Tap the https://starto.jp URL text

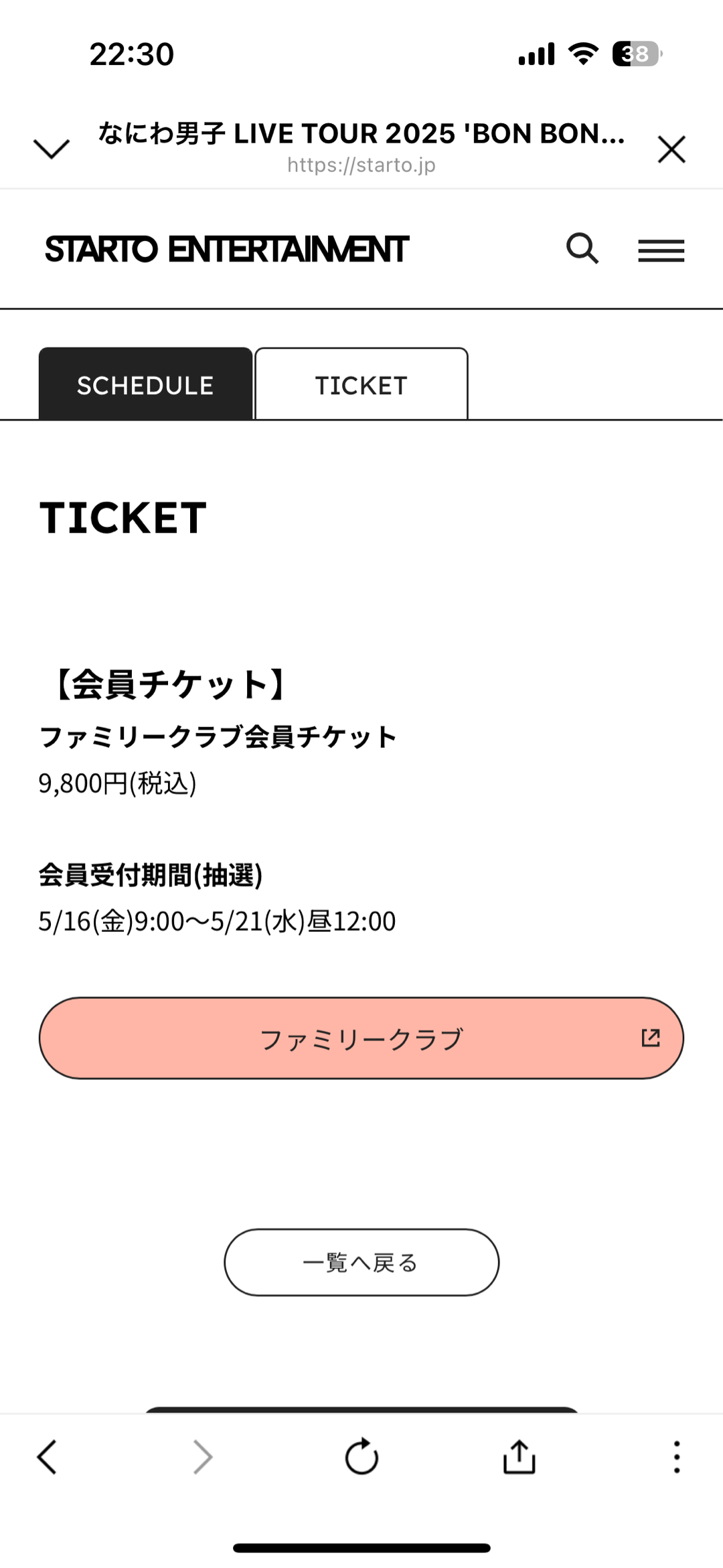pos(361,165)
